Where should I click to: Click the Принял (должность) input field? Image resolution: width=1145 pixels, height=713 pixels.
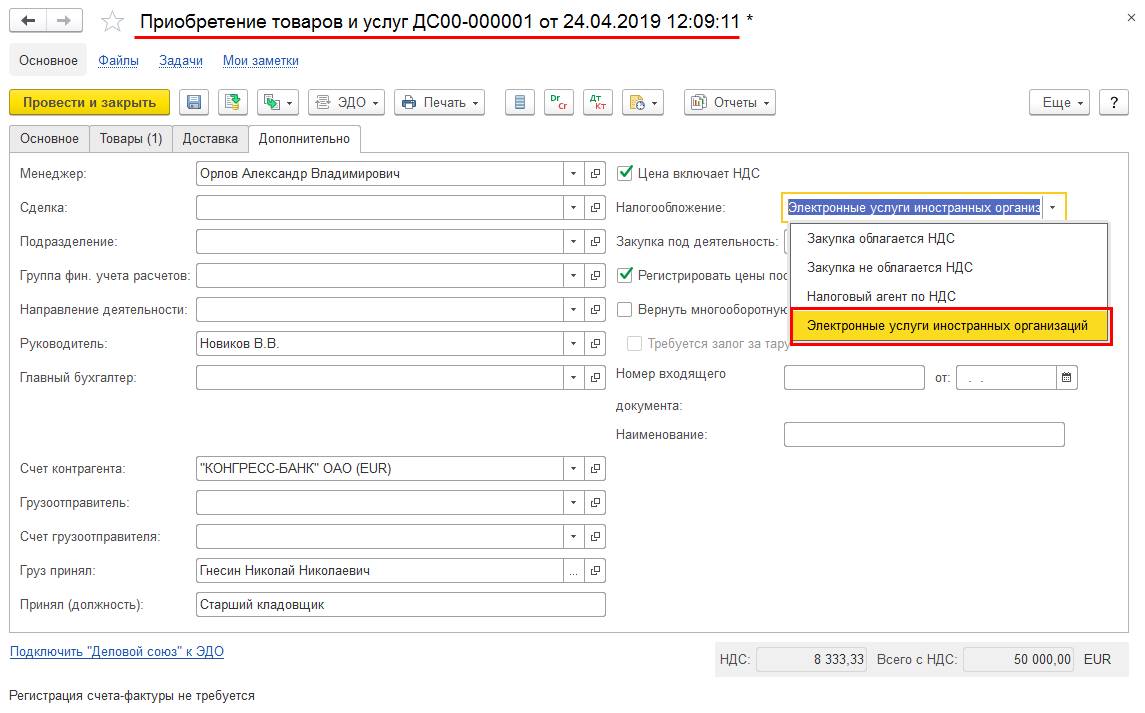coord(401,605)
